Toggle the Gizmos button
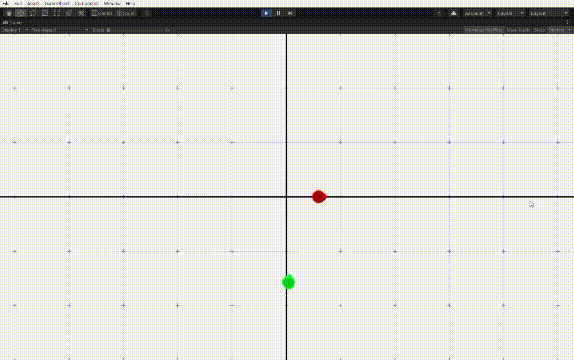 click(556, 30)
